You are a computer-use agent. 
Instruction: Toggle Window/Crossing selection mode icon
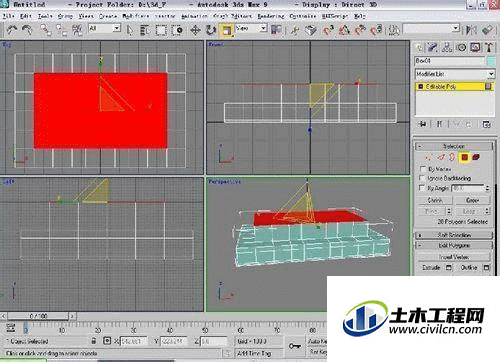point(178,30)
